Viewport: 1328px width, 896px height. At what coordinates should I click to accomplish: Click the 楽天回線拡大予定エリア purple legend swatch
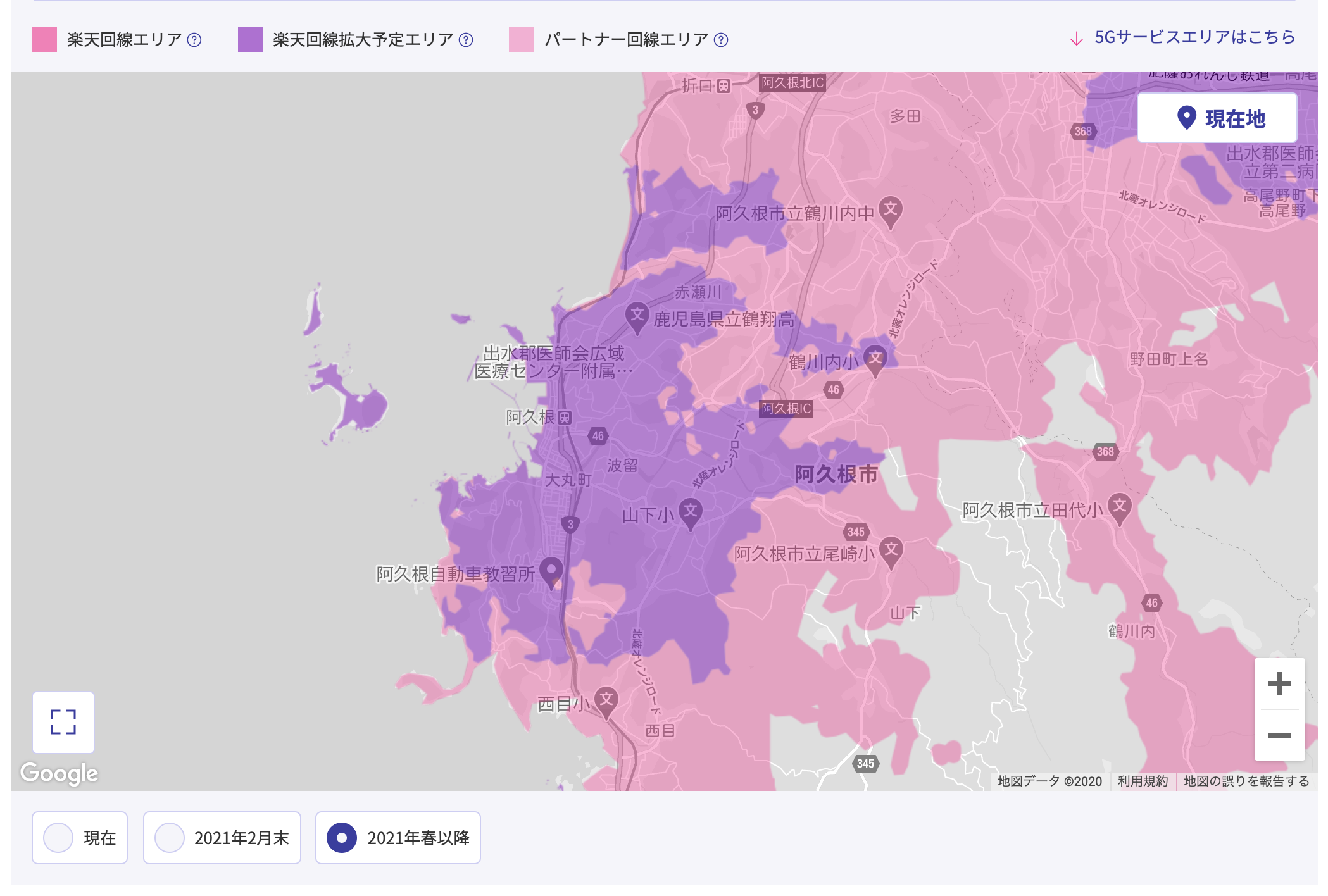251,39
